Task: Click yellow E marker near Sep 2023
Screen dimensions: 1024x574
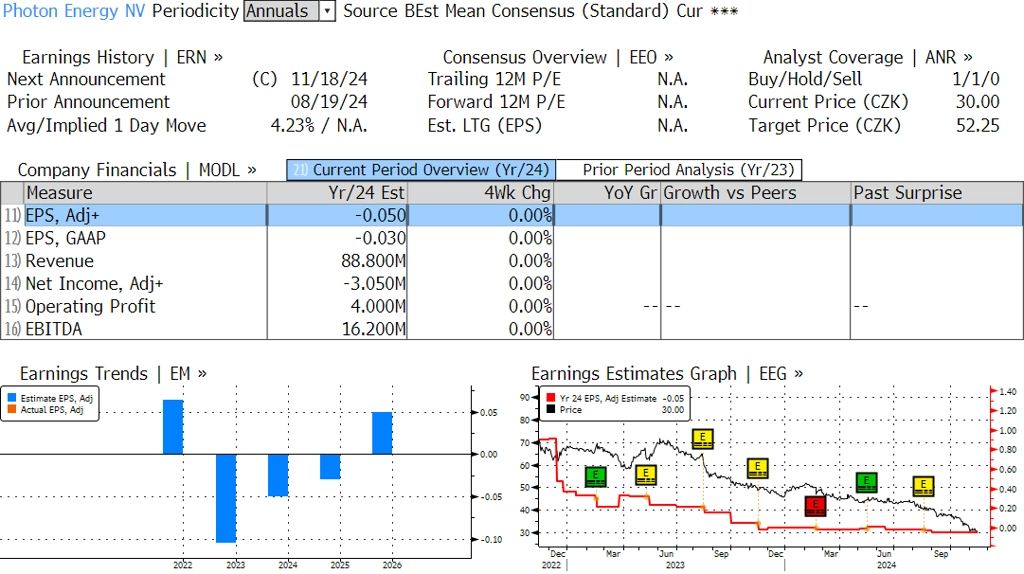Action: coord(703,439)
